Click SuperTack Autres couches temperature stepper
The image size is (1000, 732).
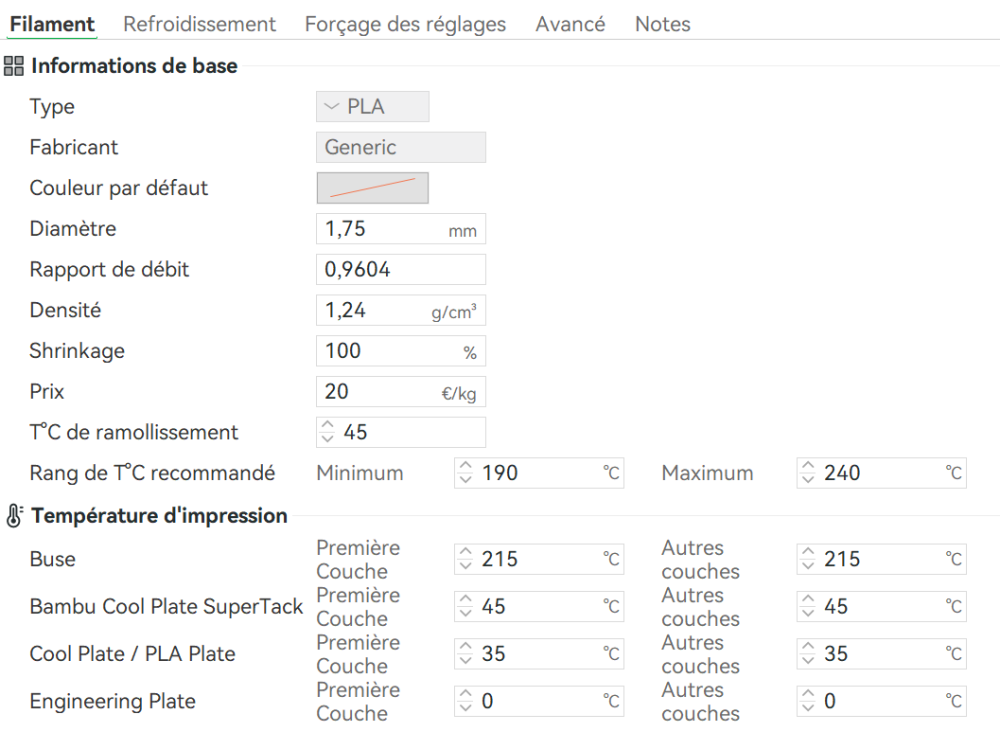pos(808,606)
